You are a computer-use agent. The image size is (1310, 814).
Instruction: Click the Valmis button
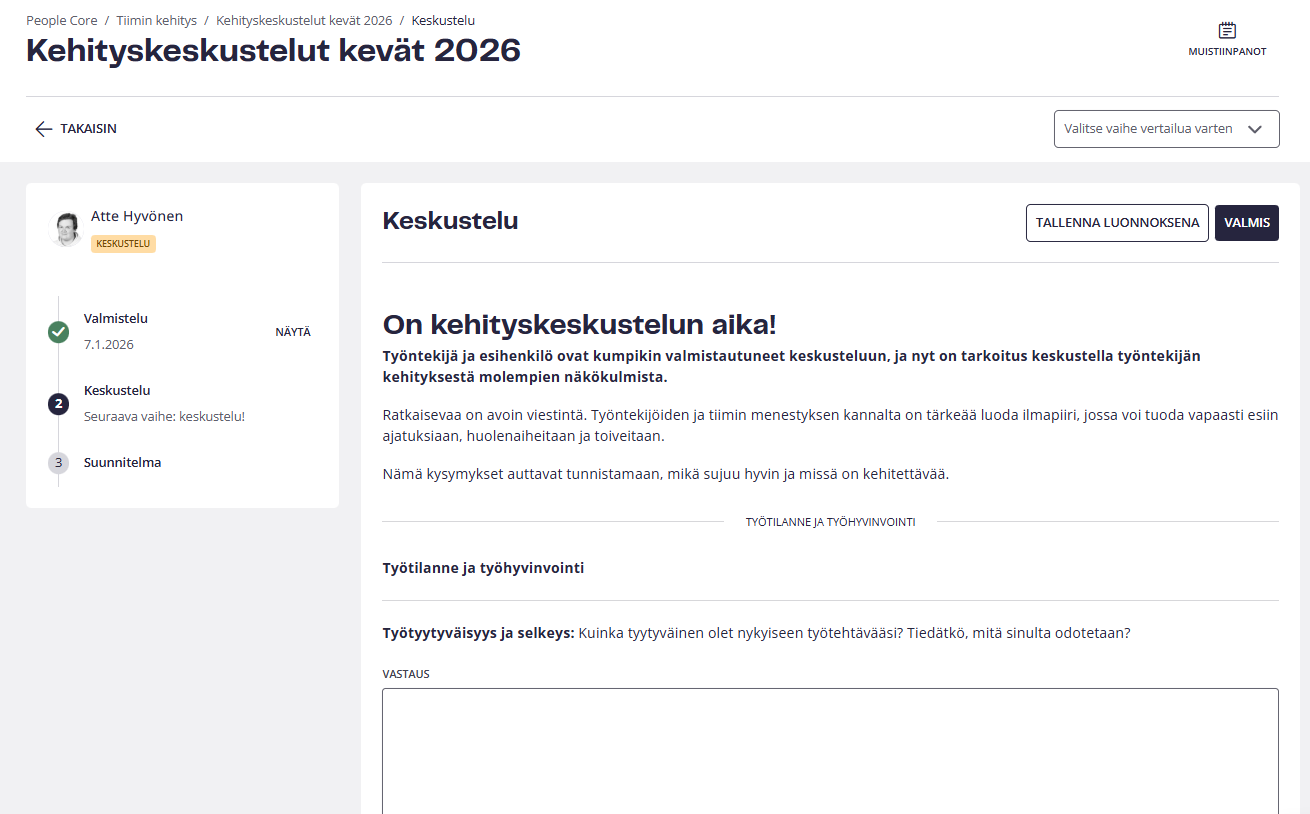(1246, 223)
